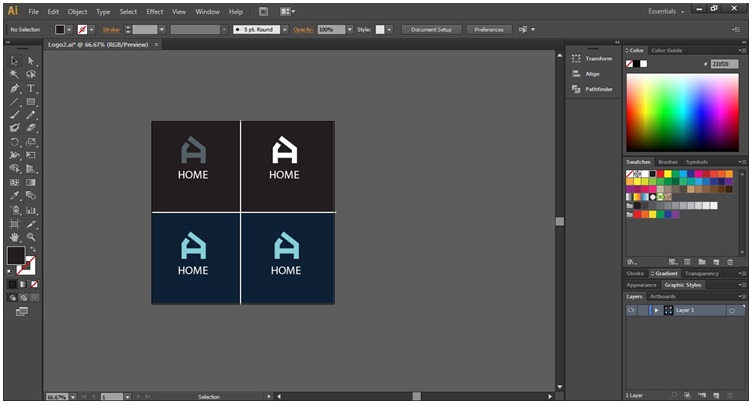Open the Opacity dropdown arrow
Screen dimensions: 750x404
point(348,30)
